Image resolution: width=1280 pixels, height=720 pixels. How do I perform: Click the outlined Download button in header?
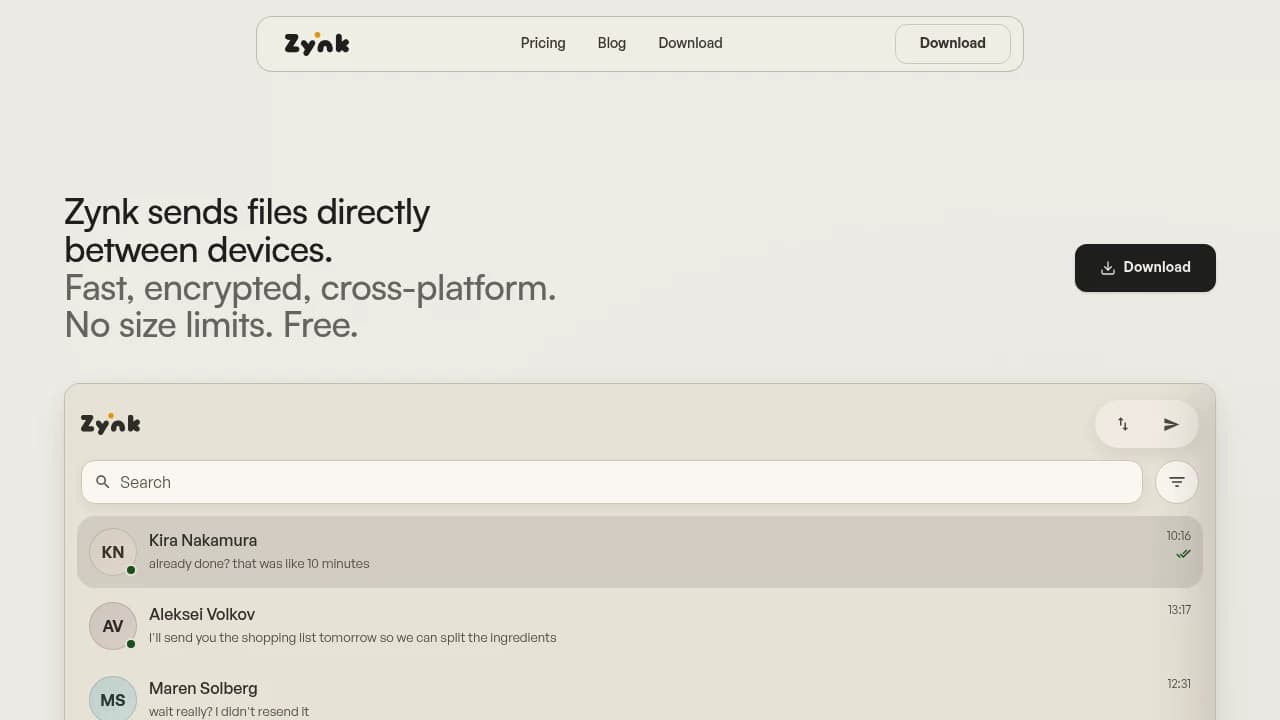952,43
